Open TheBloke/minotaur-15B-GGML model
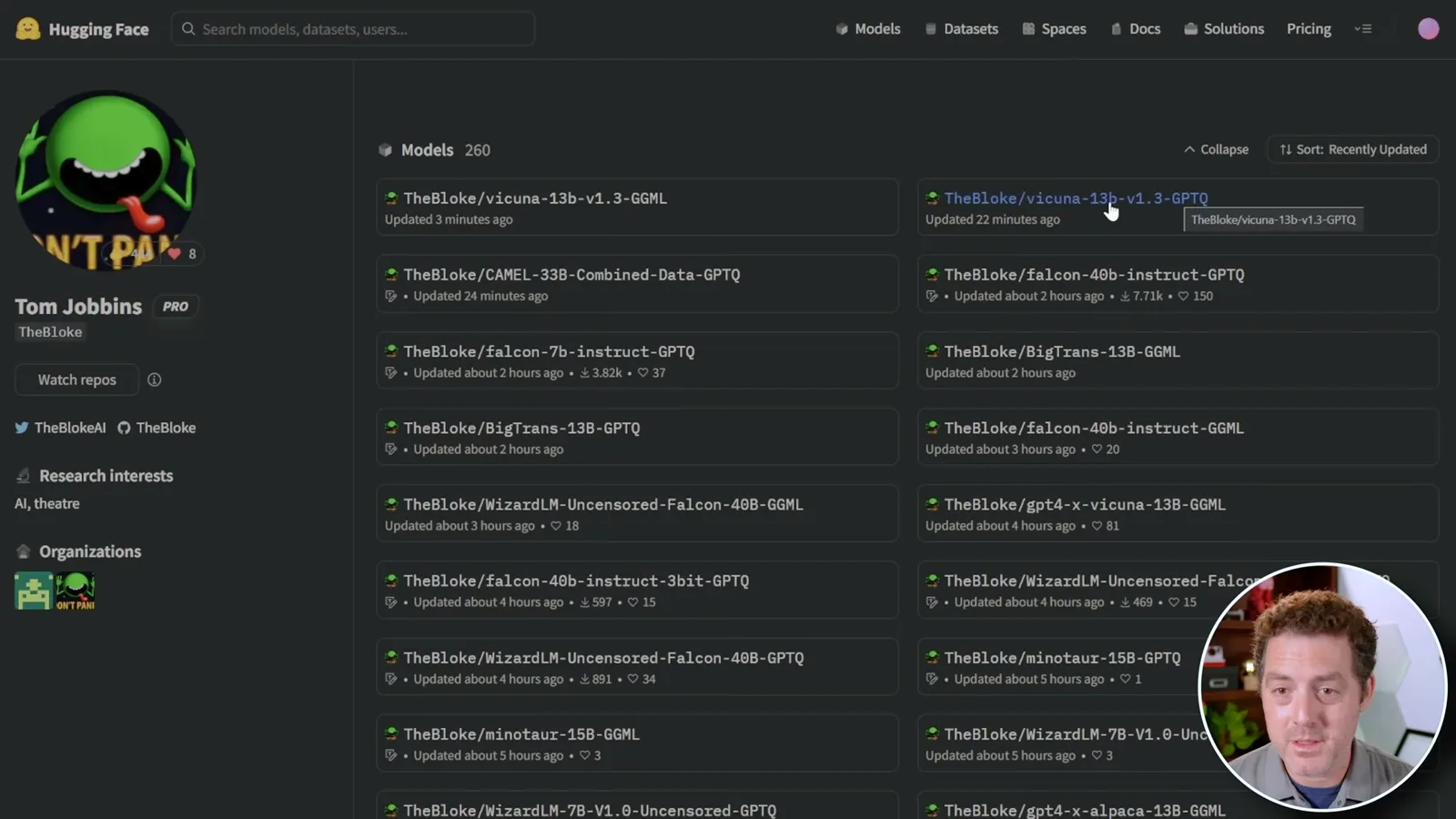The width and height of the screenshot is (1456, 819). pyautogui.click(x=637, y=743)
